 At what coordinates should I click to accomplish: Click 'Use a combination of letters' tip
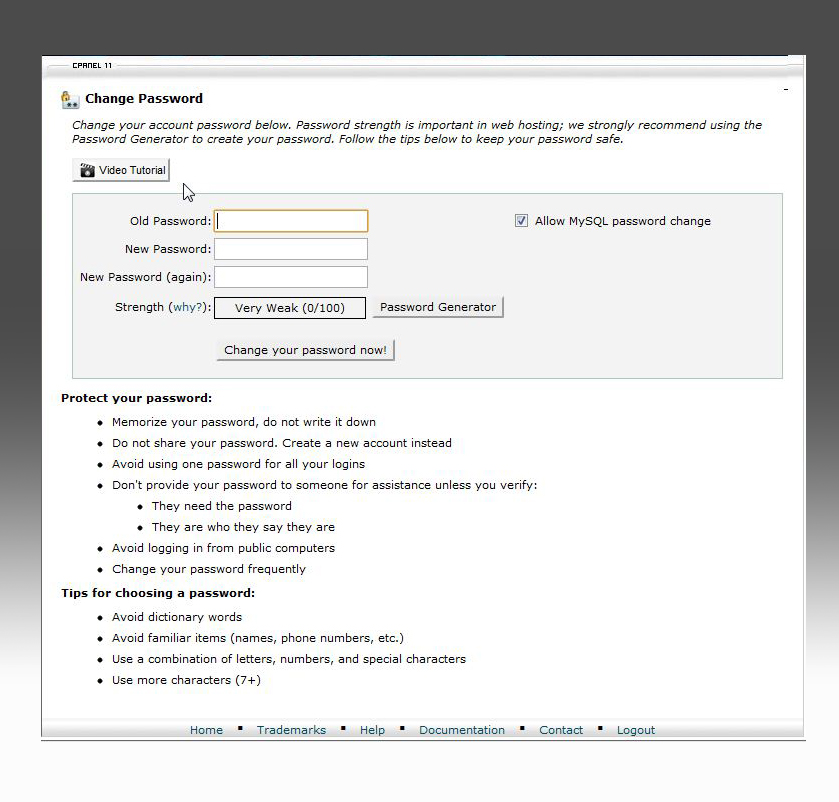coord(288,659)
